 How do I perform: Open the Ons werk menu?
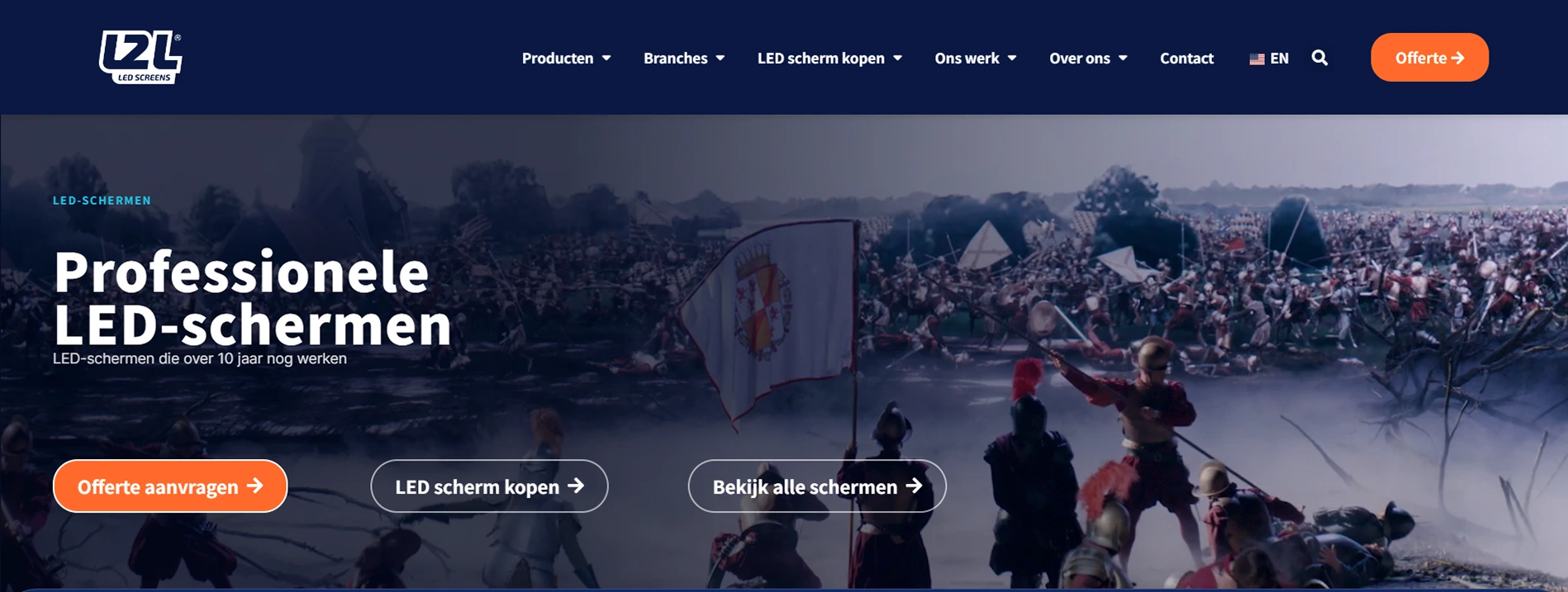pos(967,58)
